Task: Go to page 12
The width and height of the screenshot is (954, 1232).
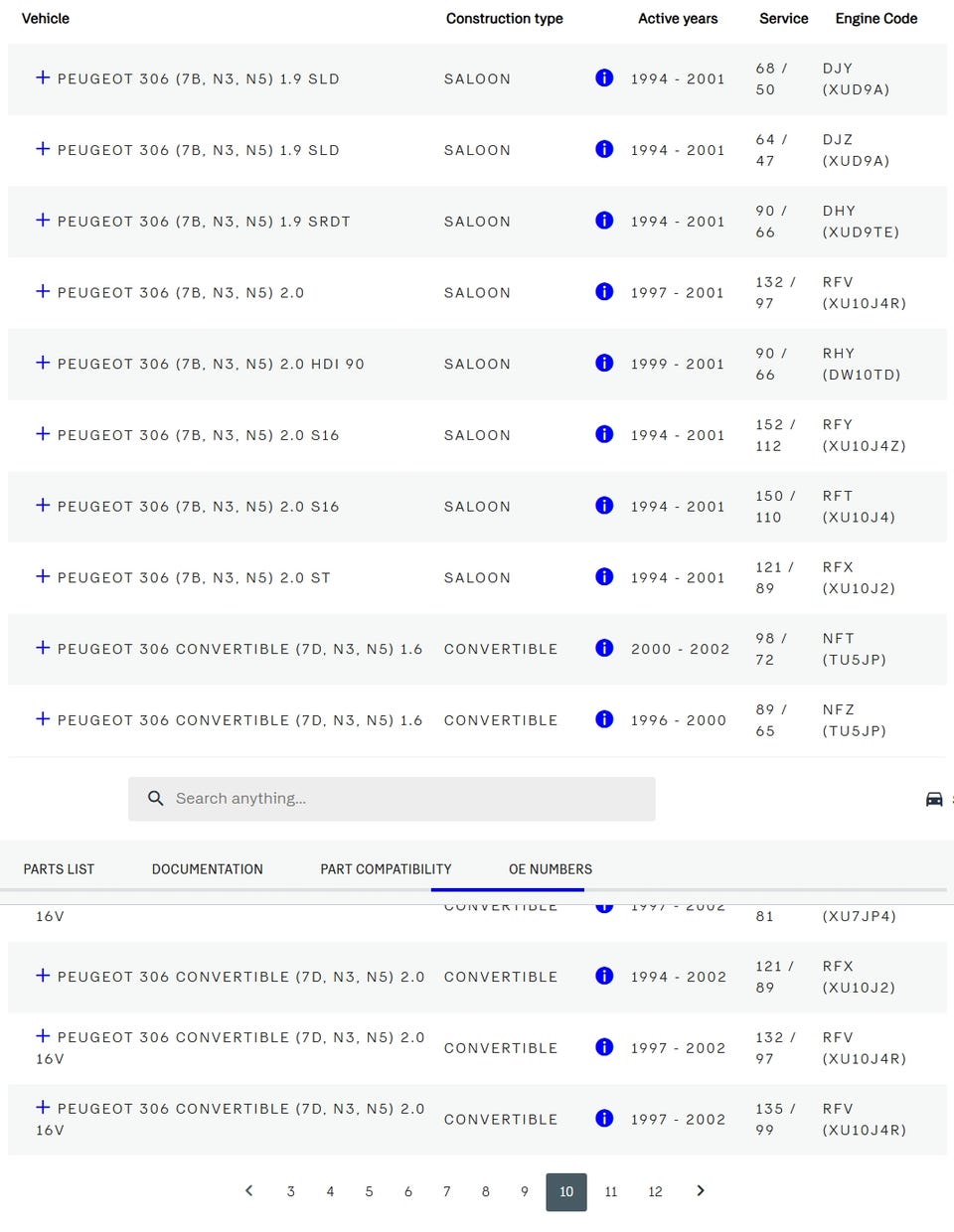Action: pyautogui.click(x=655, y=1191)
